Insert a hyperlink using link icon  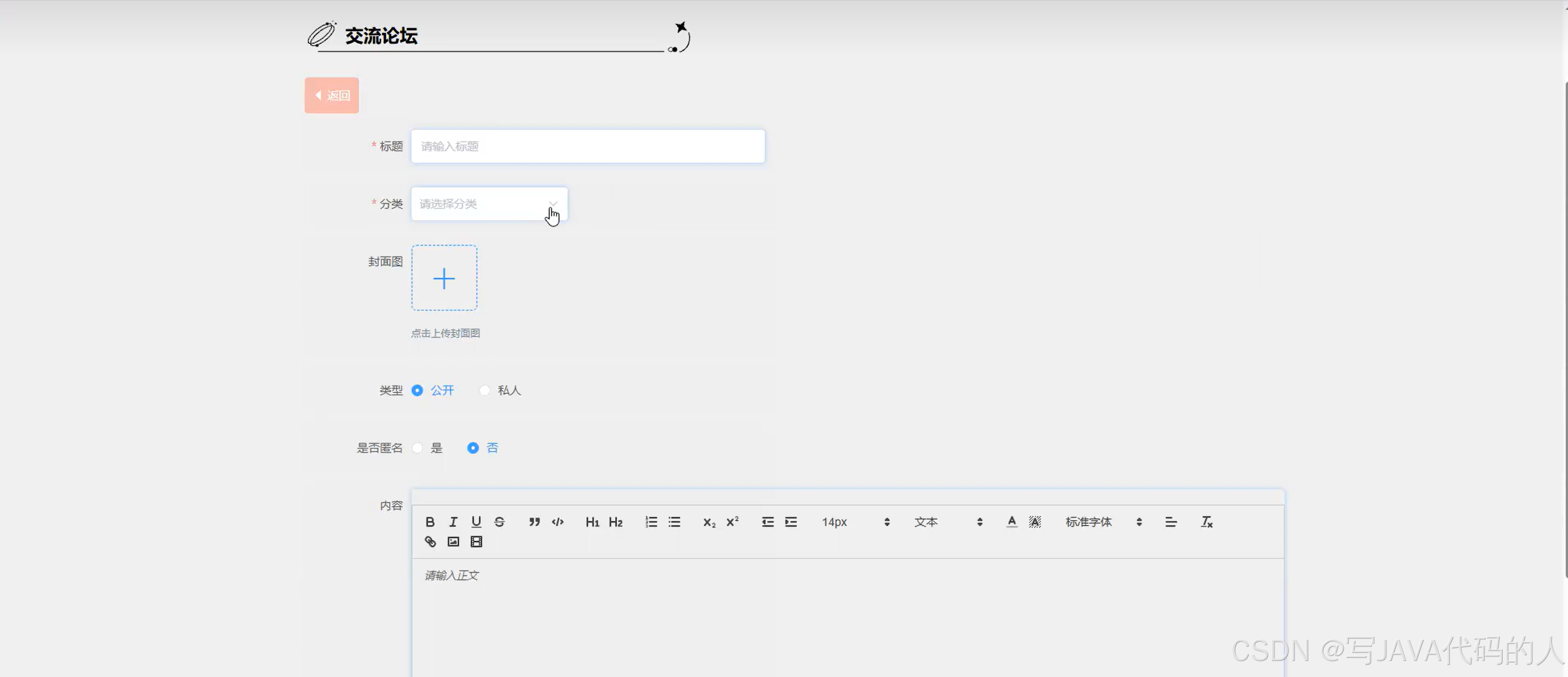point(430,541)
